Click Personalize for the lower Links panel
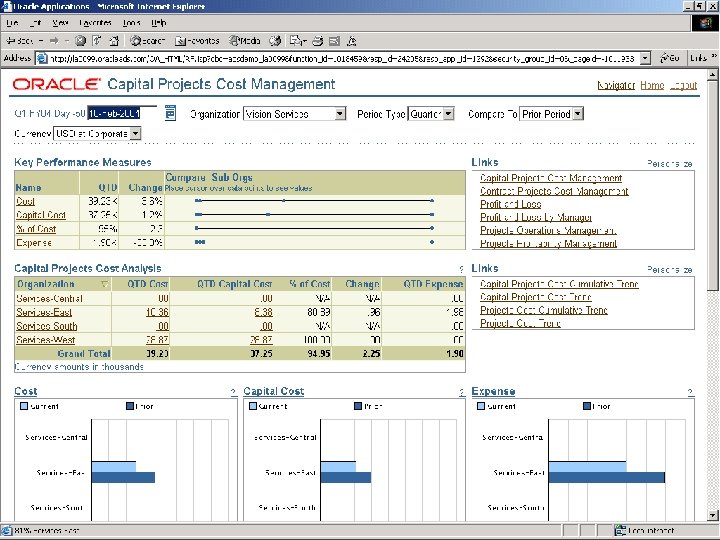The height and width of the screenshot is (540, 720). coord(670,270)
